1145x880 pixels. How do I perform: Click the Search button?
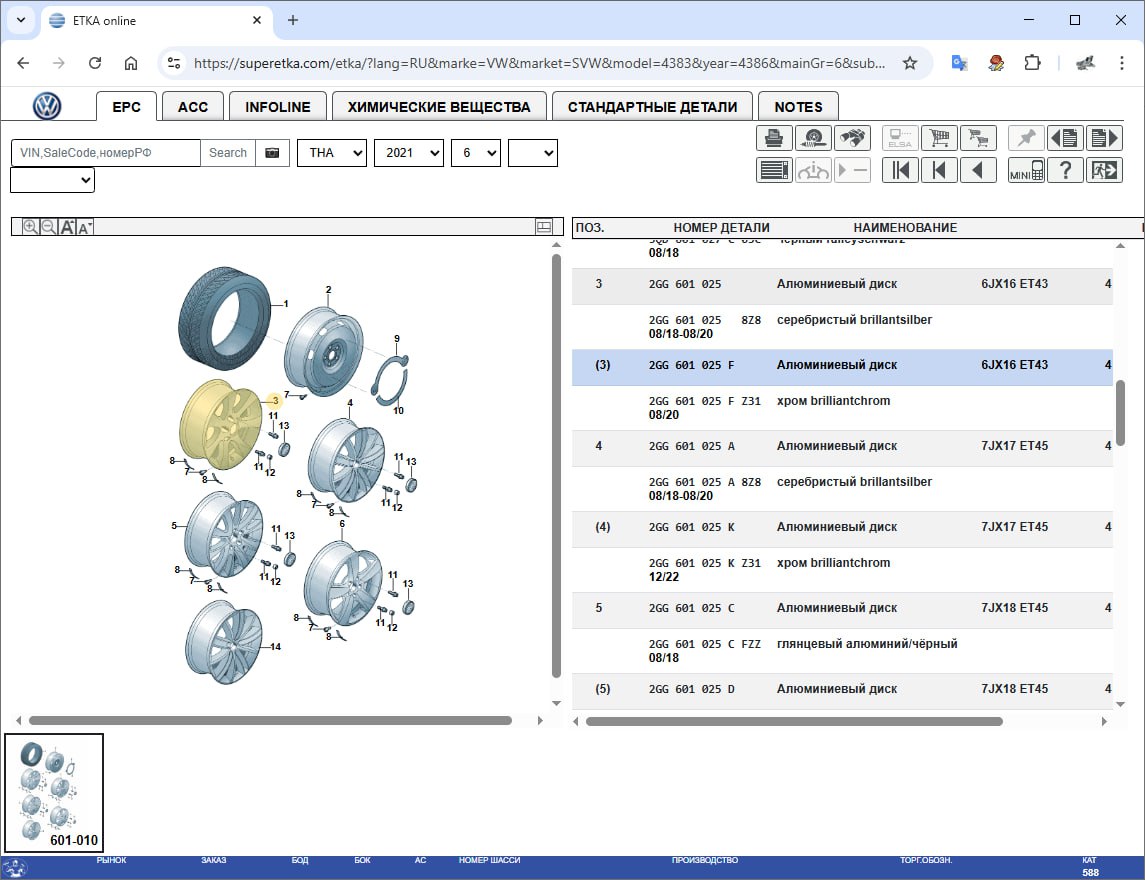tap(228, 153)
